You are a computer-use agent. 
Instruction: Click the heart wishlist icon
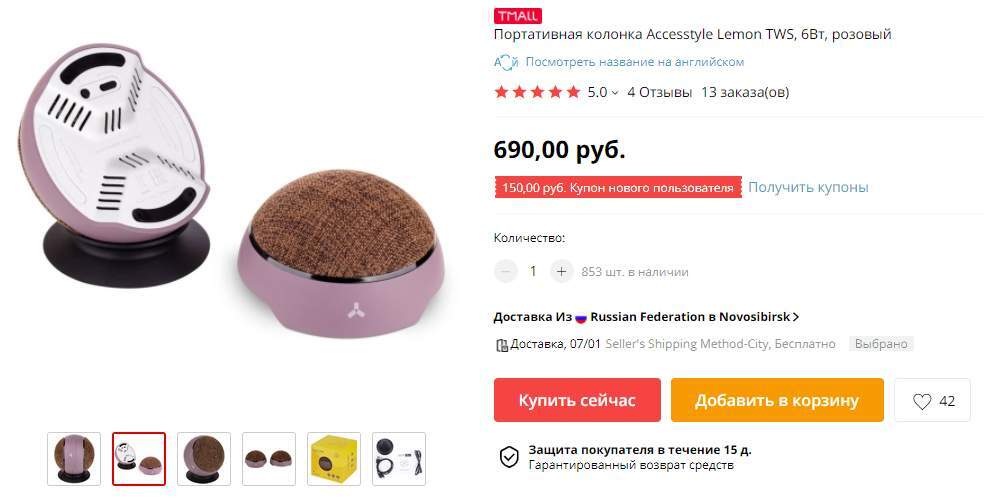[x=922, y=401]
